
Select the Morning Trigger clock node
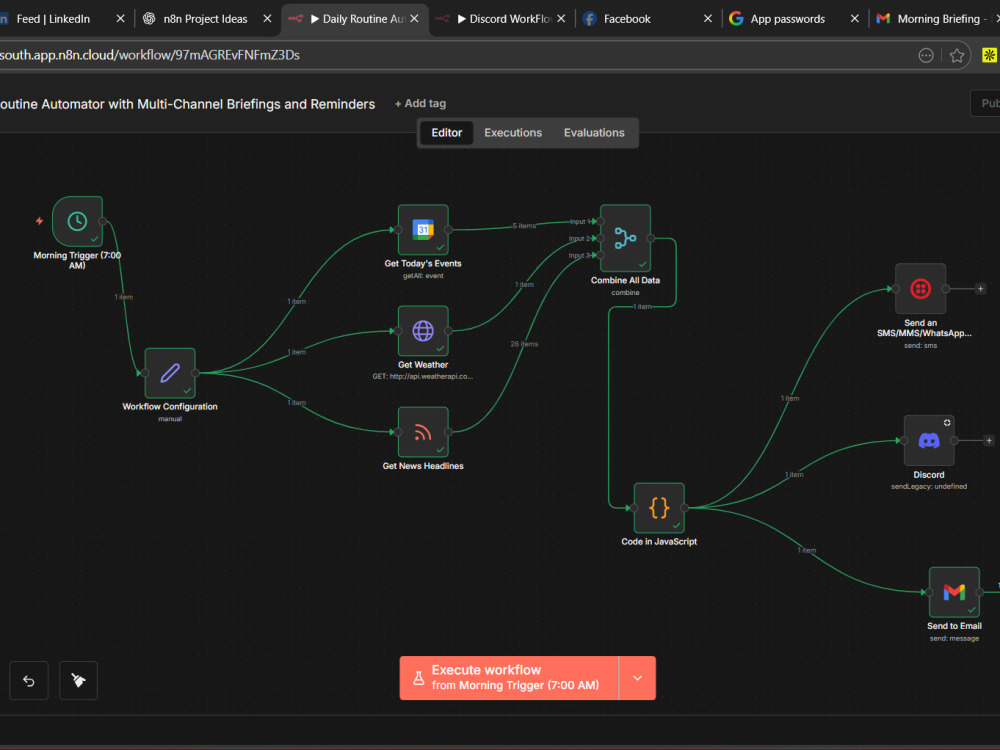[x=77, y=221]
